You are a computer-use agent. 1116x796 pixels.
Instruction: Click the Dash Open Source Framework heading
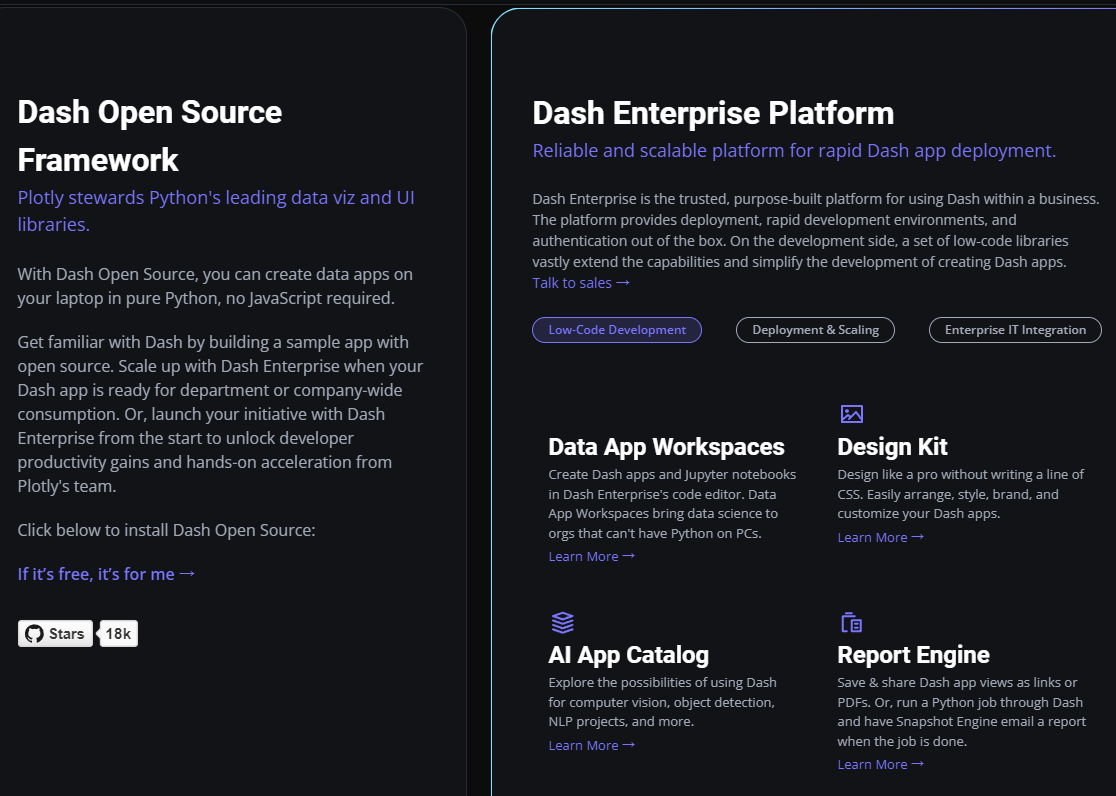(x=149, y=135)
